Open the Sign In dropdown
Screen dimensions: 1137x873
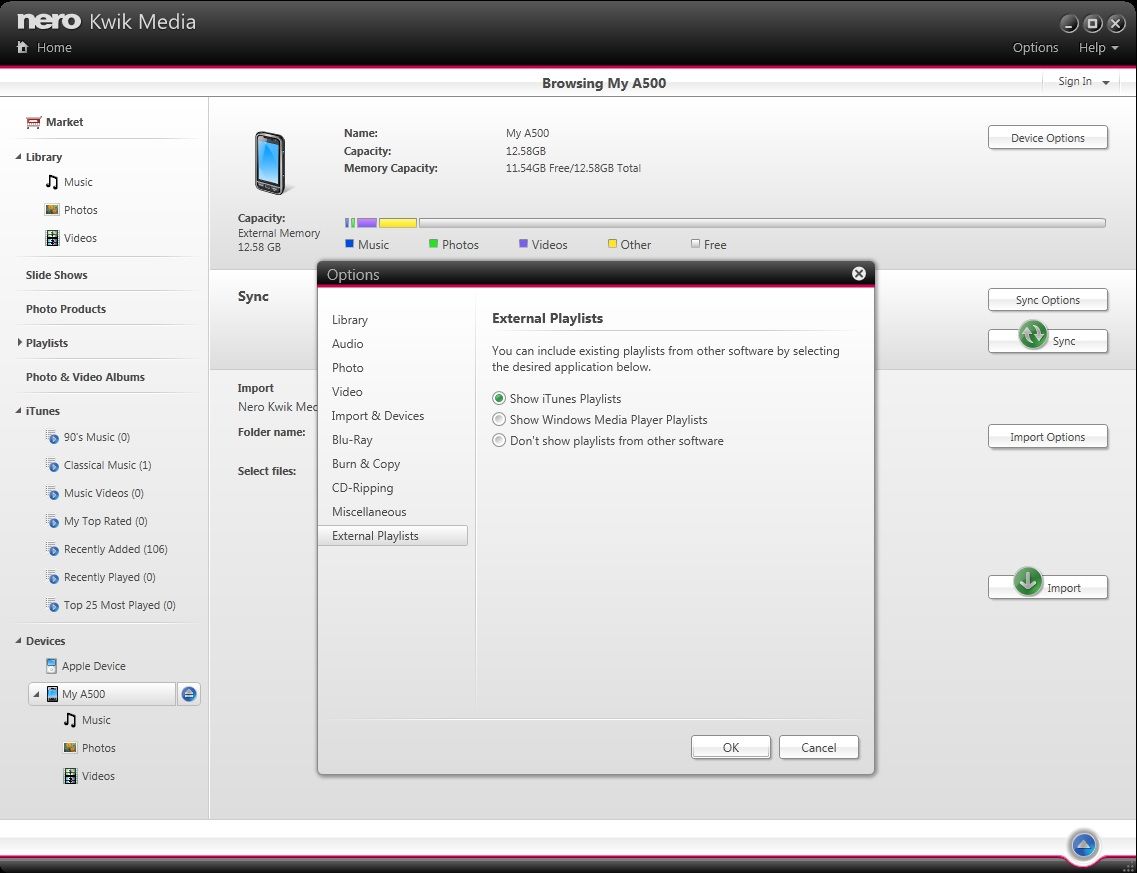pyautogui.click(x=1083, y=82)
